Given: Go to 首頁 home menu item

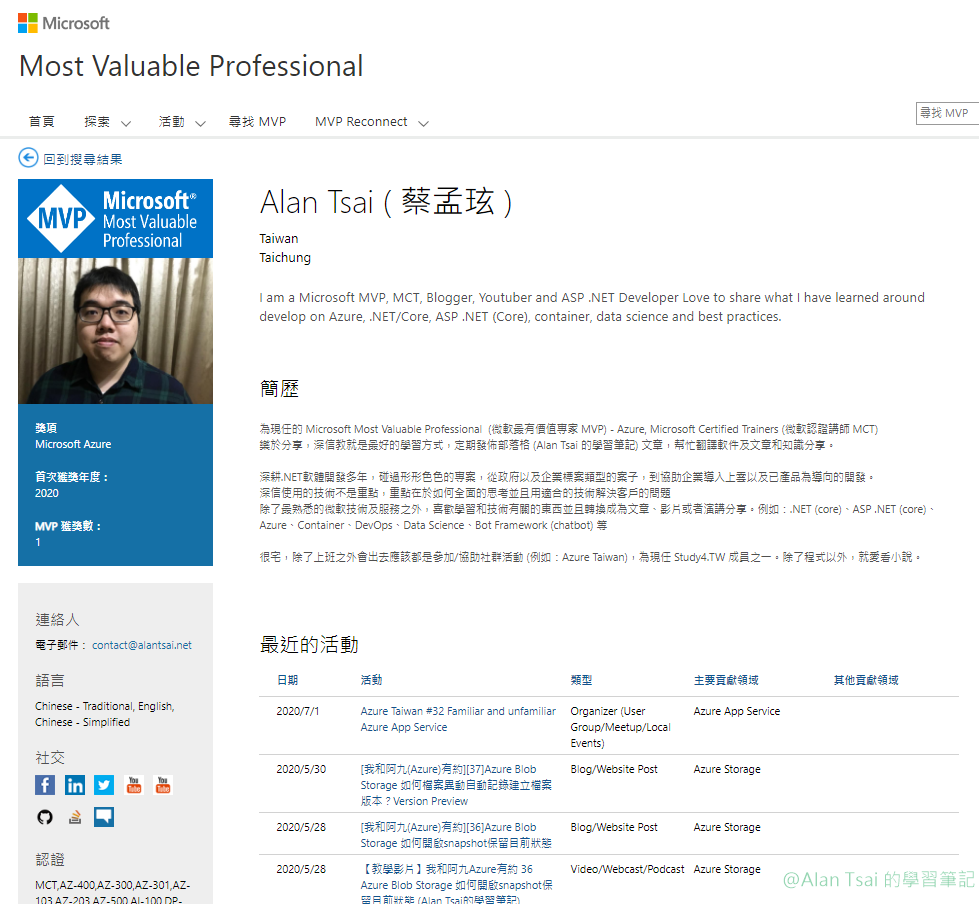Looking at the screenshot, I should (42, 122).
